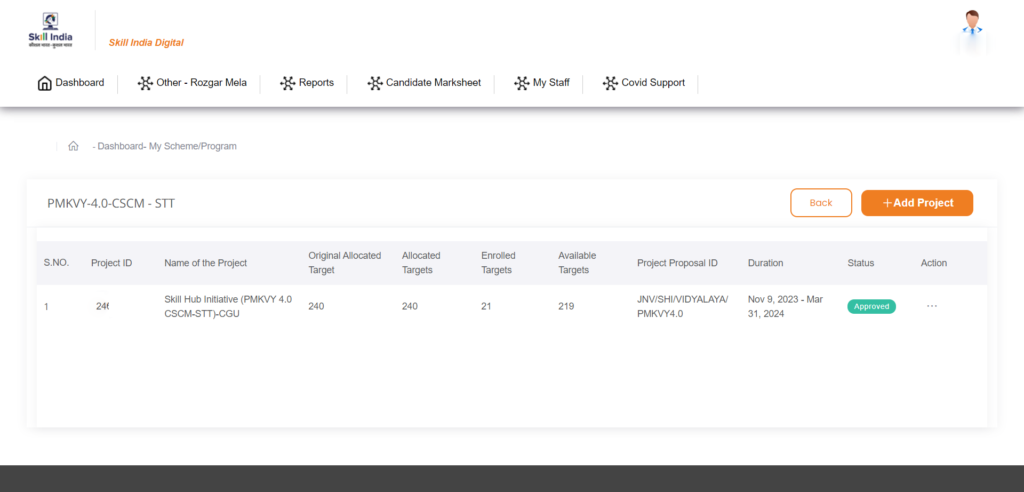The width and height of the screenshot is (1024, 492).
Task: Click the JNV/SHI/VIDYALAYA/PMKVY4.0 proposal ID cell
Action: tap(682, 306)
